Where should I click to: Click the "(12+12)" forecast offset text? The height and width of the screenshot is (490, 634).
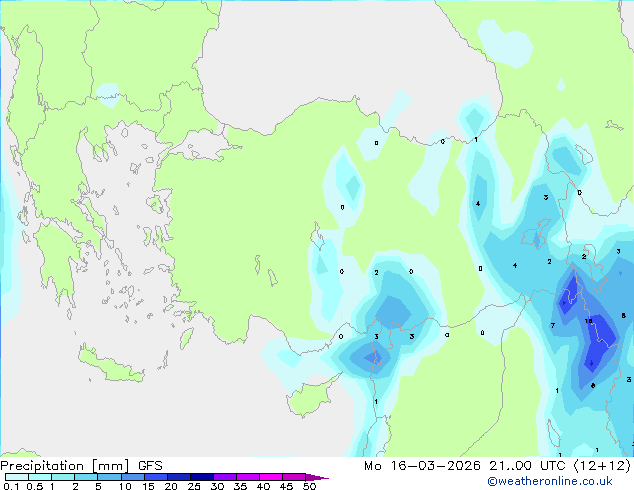tap(602, 466)
